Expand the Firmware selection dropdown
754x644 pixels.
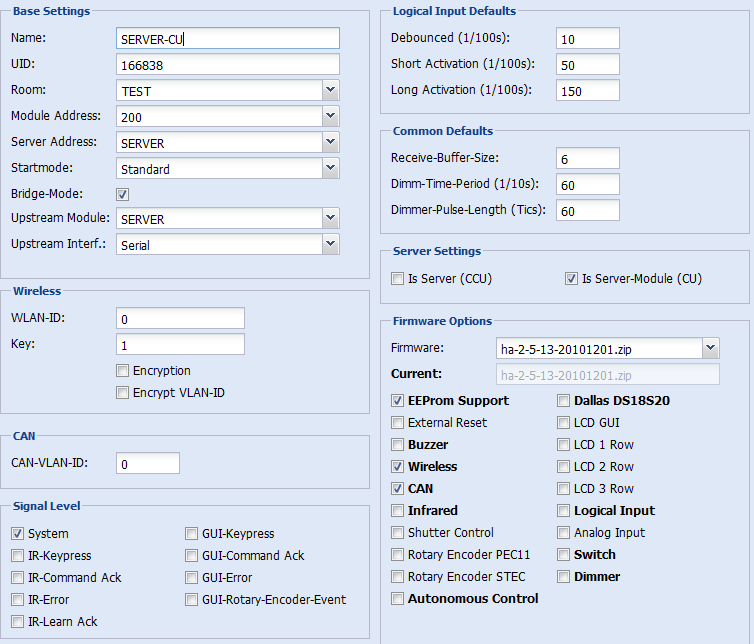[x=711, y=348]
